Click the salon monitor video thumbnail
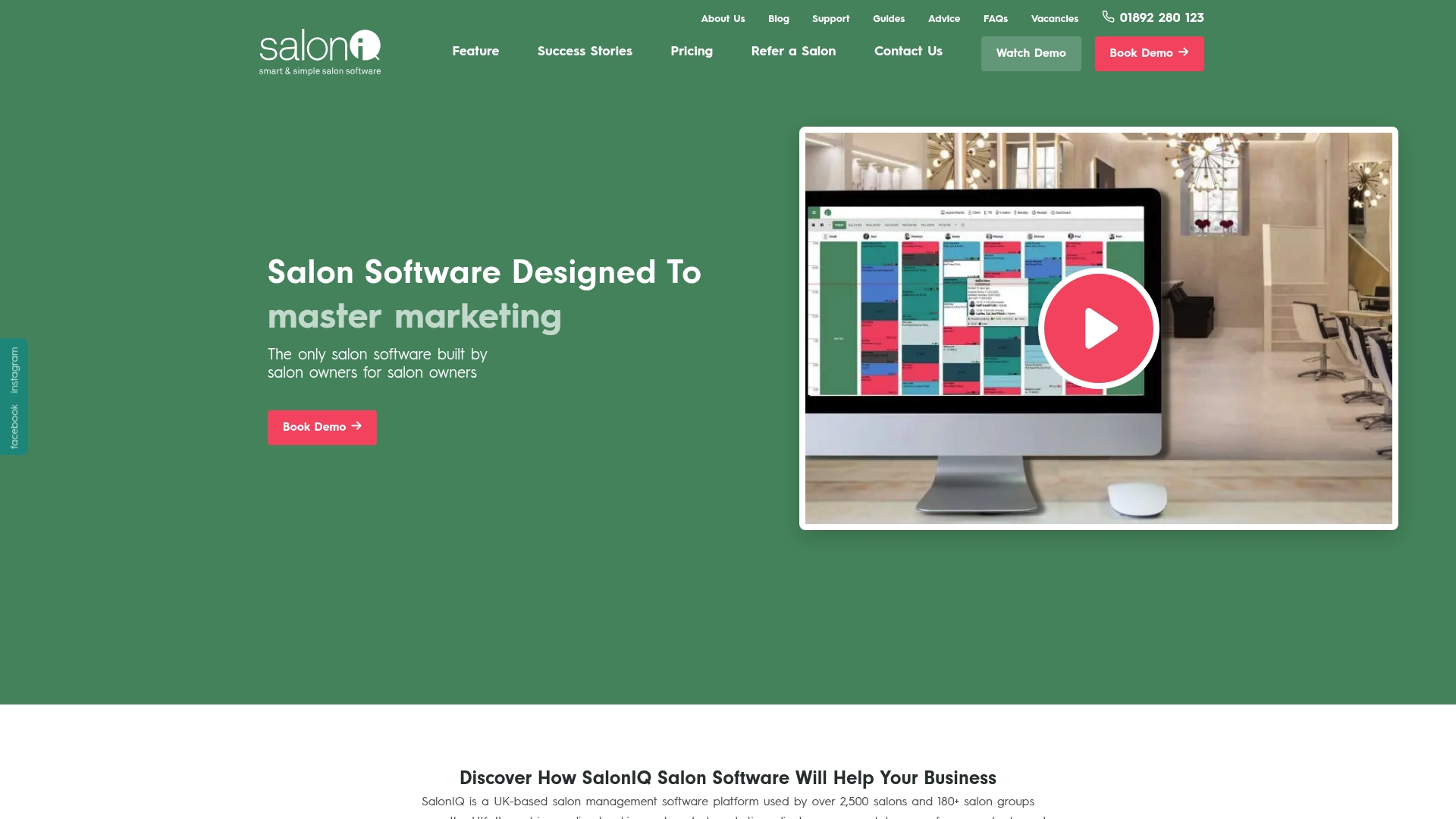The height and width of the screenshot is (819, 1456). [x=1098, y=328]
